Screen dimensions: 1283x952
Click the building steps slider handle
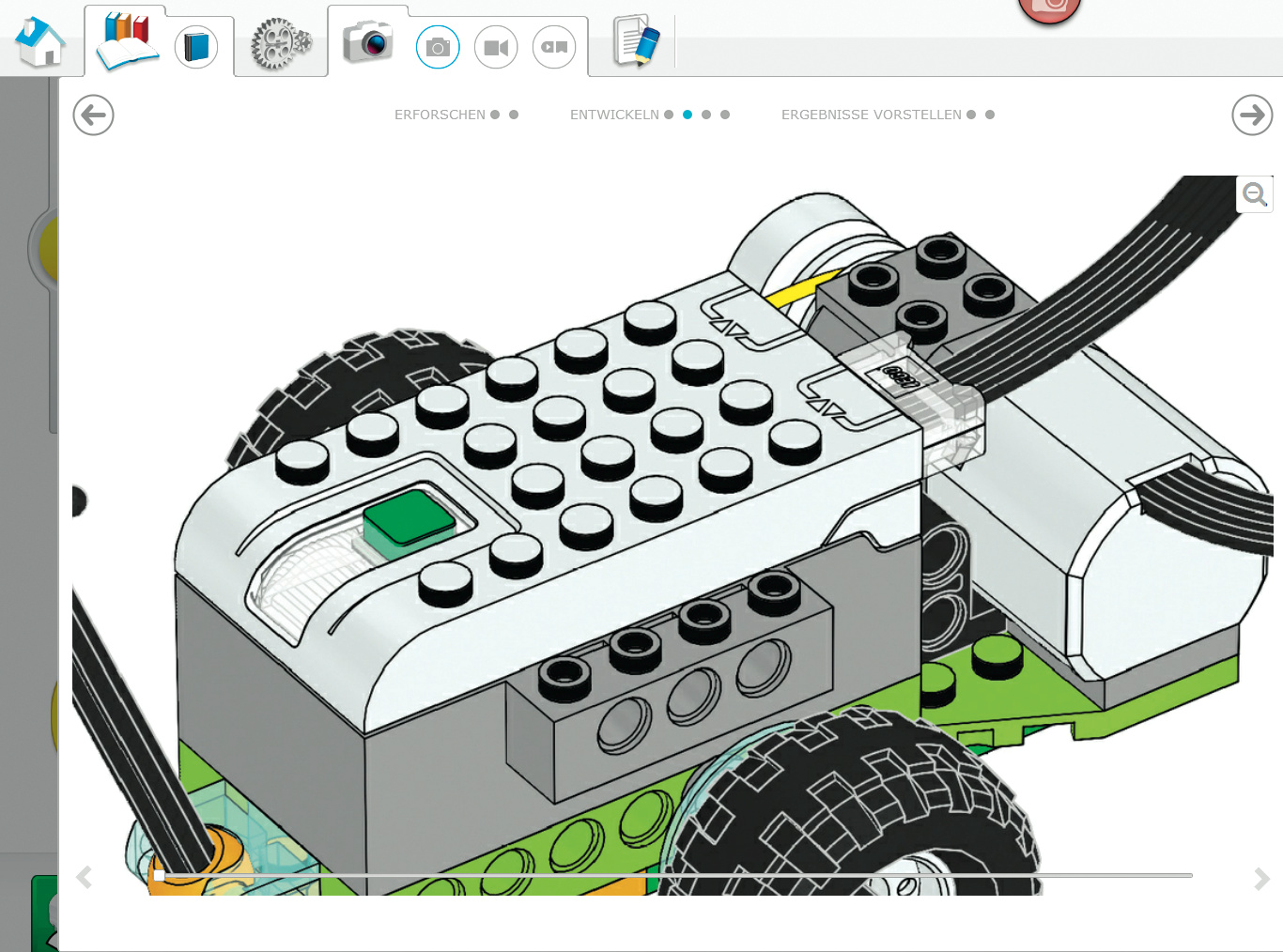click(x=160, y=875)
